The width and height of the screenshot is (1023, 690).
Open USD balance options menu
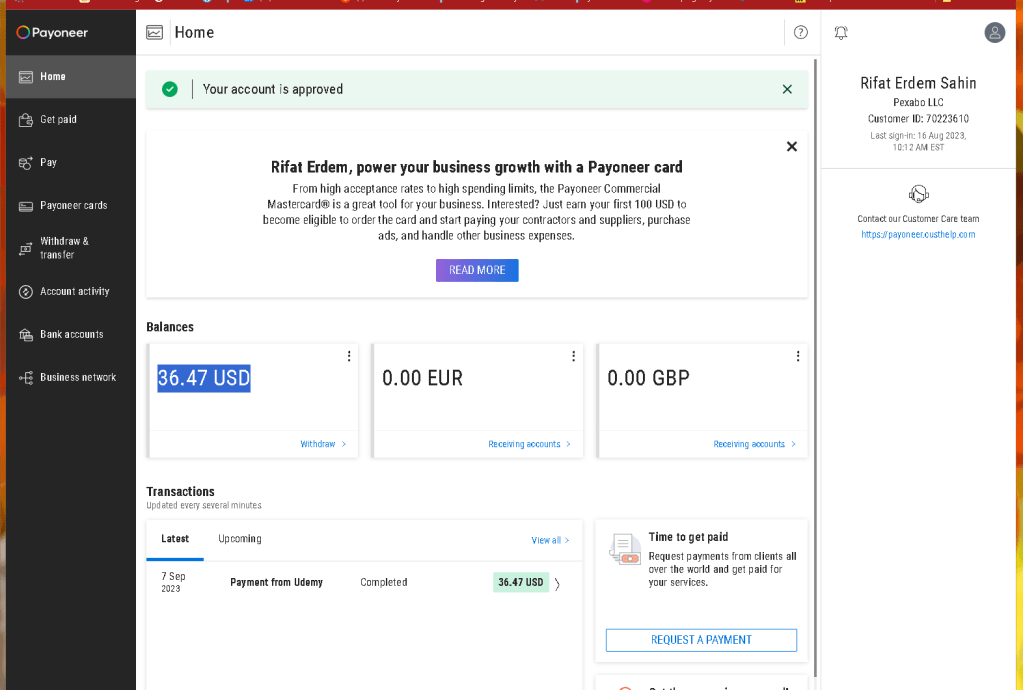click(x=349, y=356)
